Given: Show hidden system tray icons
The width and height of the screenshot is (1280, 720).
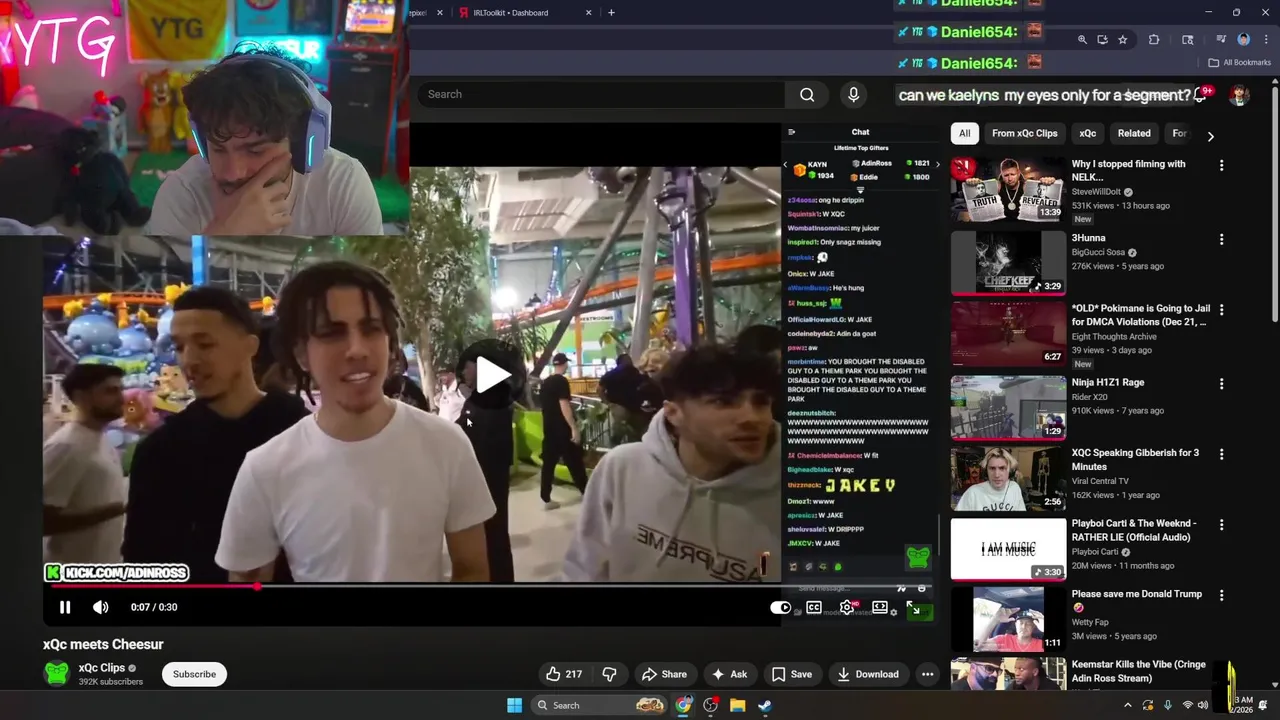Looking at the screenshot, I should pos(1128,705).
